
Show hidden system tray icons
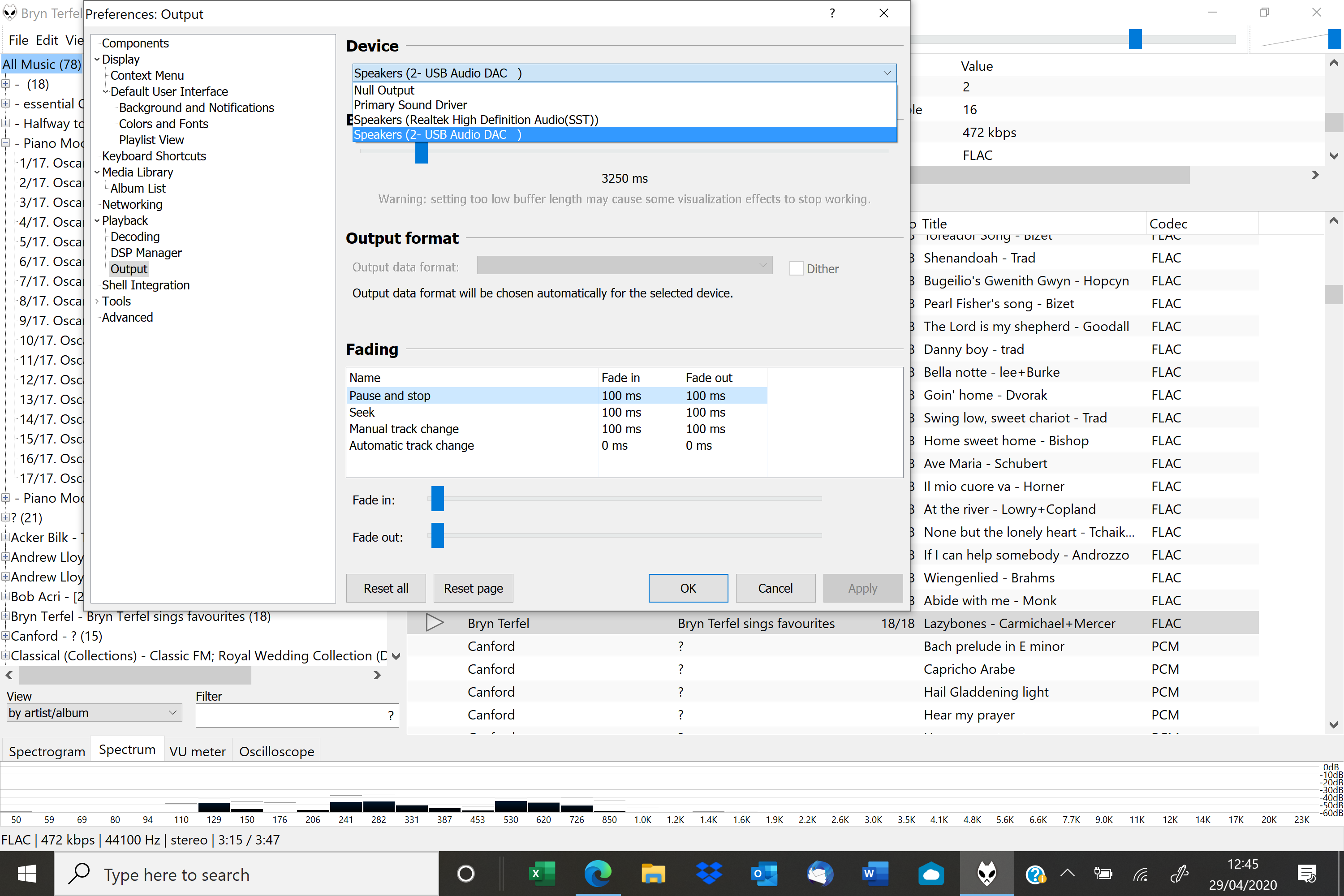coord(1068,874)
